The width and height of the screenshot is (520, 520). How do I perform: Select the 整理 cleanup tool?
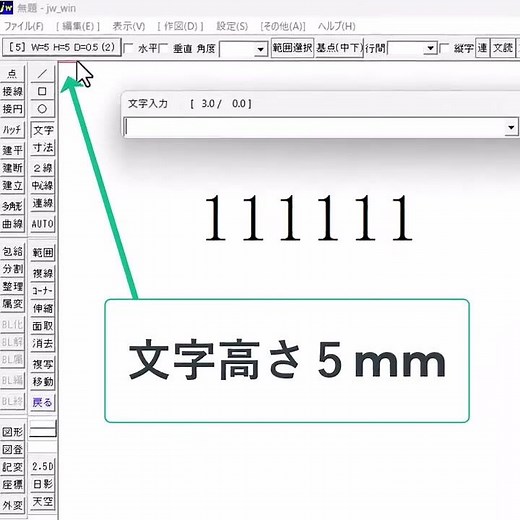pyautogui.click(x=12, y=286)
